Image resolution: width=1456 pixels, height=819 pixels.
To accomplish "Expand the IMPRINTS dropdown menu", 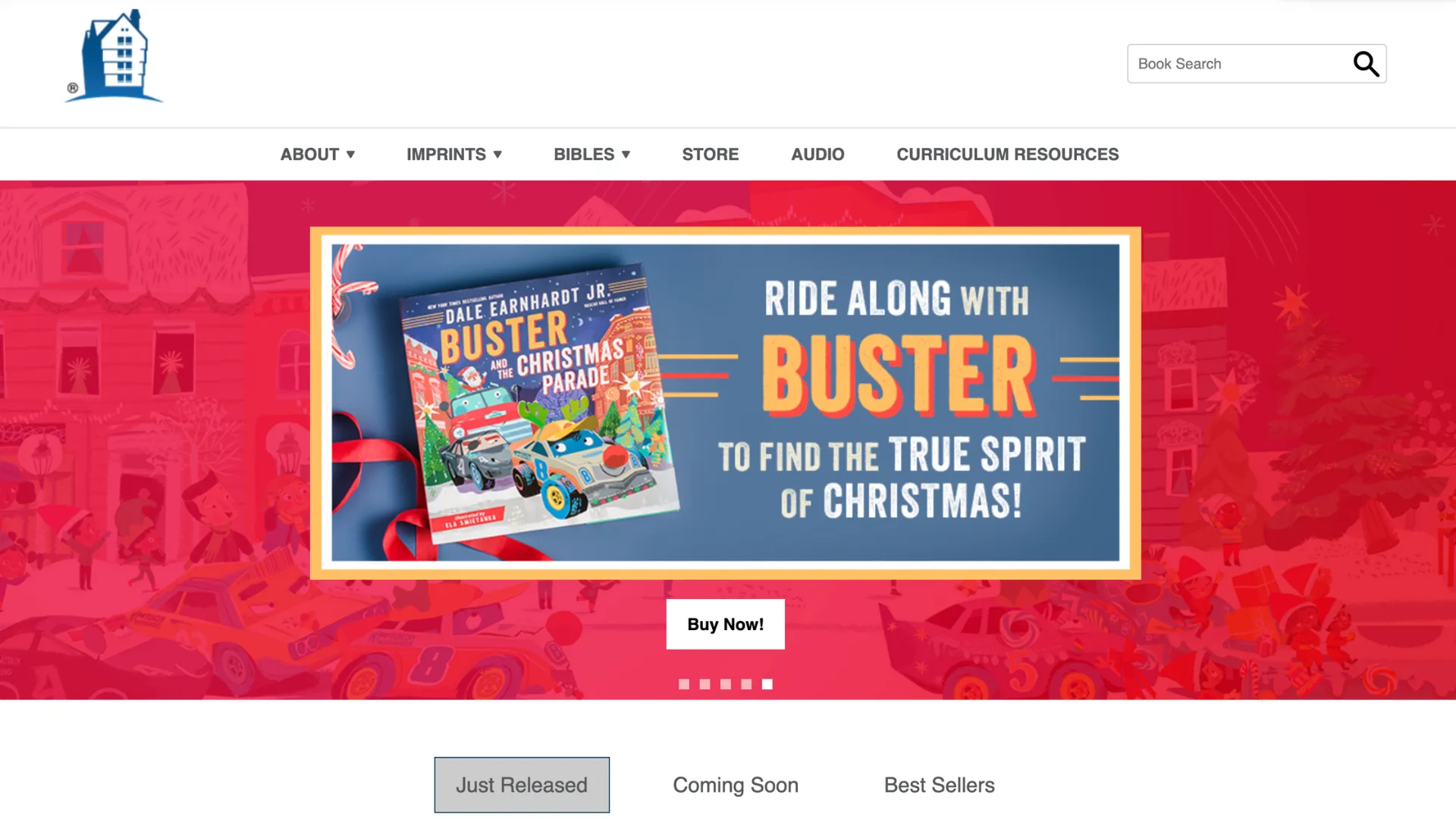I will pos(454,154).
